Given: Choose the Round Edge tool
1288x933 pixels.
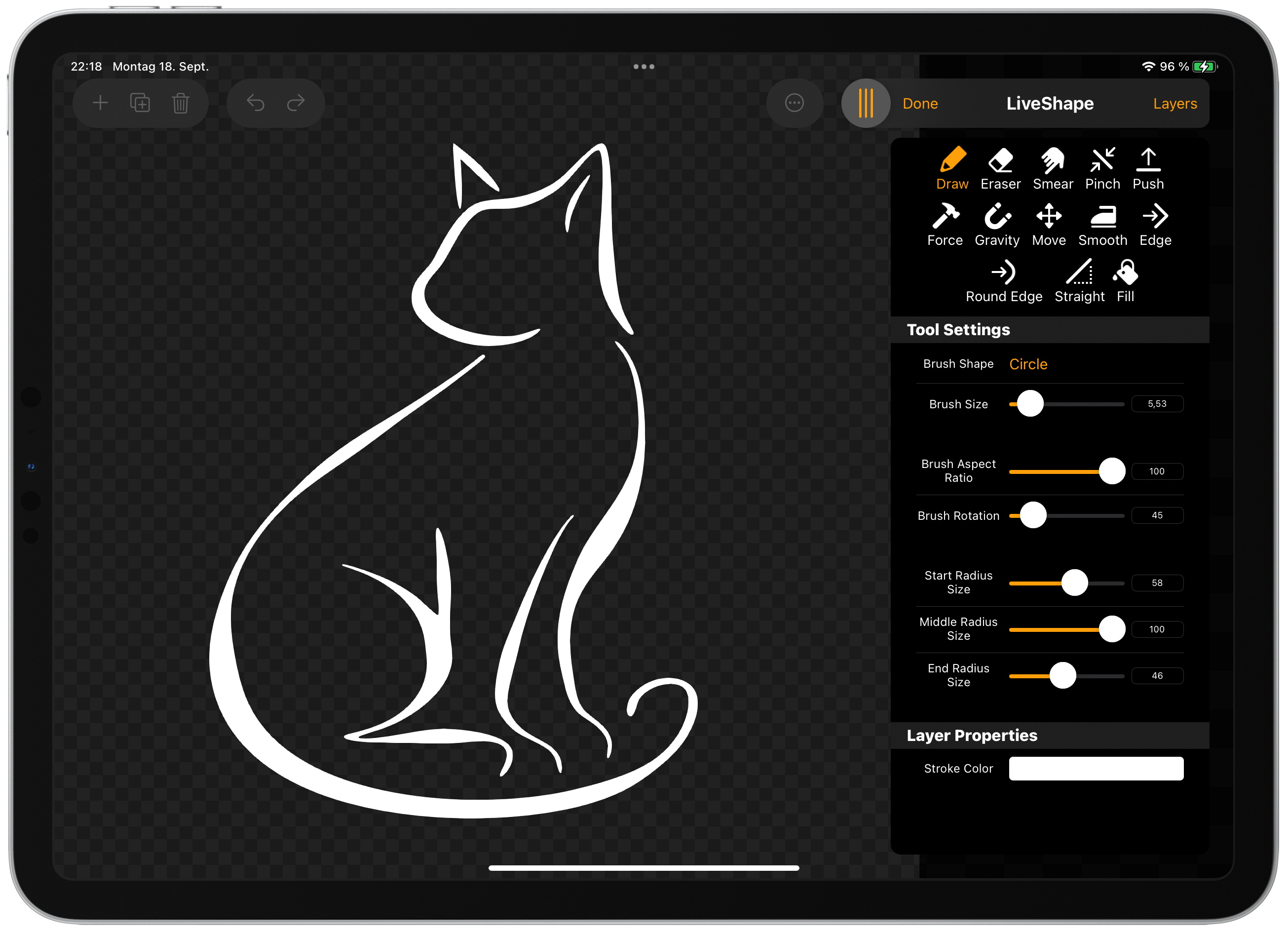Looking at the screenshot, I should pyautogui.click(x=1003, y=281).
